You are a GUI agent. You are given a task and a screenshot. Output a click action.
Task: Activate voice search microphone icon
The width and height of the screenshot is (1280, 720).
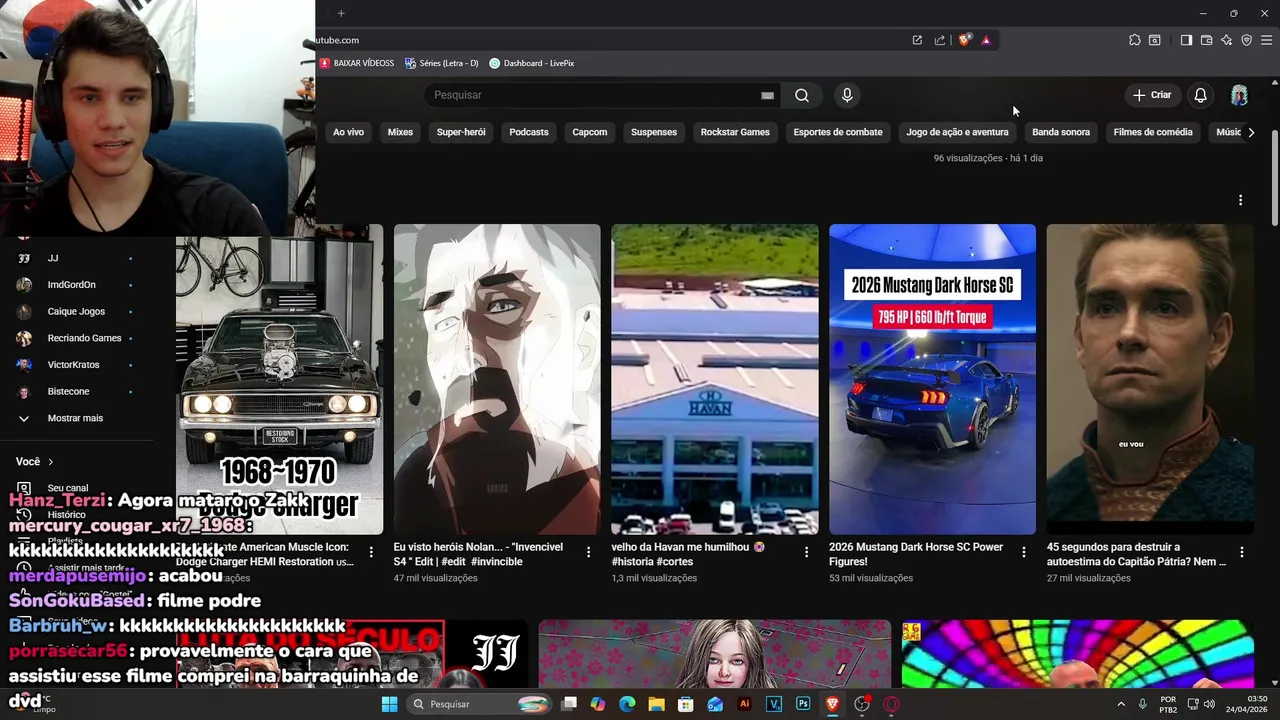pyautogui.click(x=847, y=95)
